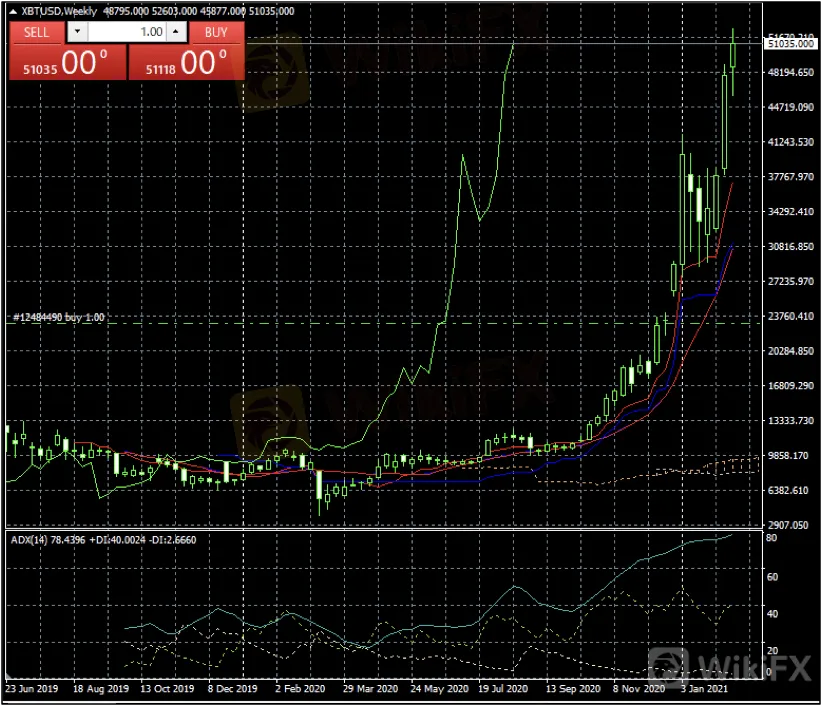Click the 23 Jun 2019 date label
This screenshot has height=706, width=822.
pos(31,688)
